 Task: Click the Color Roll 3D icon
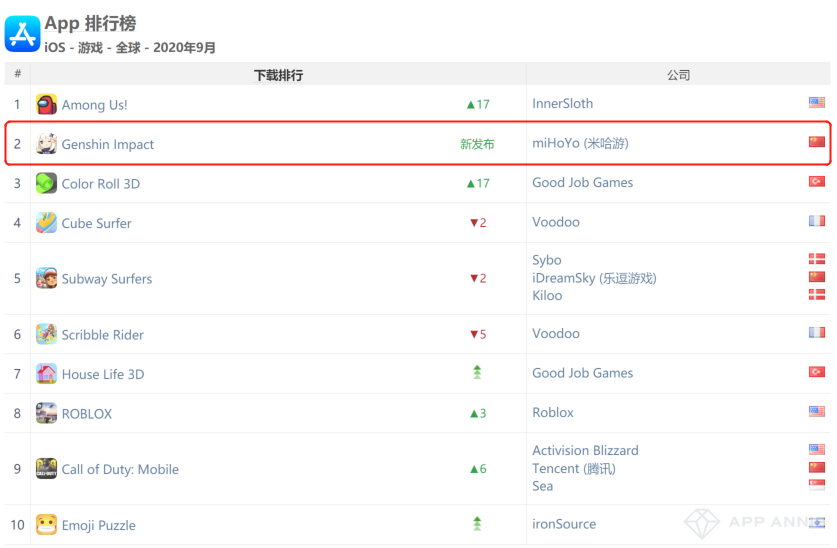[46, 183]
